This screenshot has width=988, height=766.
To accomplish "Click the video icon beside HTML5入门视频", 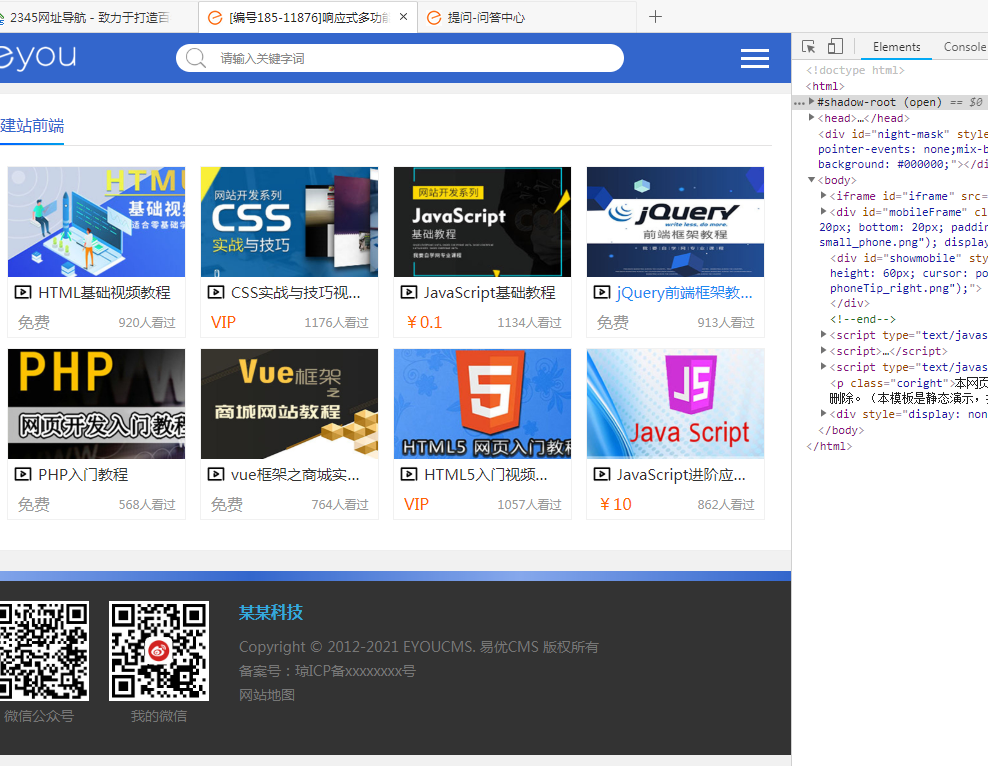I will (x=408, y=474).
